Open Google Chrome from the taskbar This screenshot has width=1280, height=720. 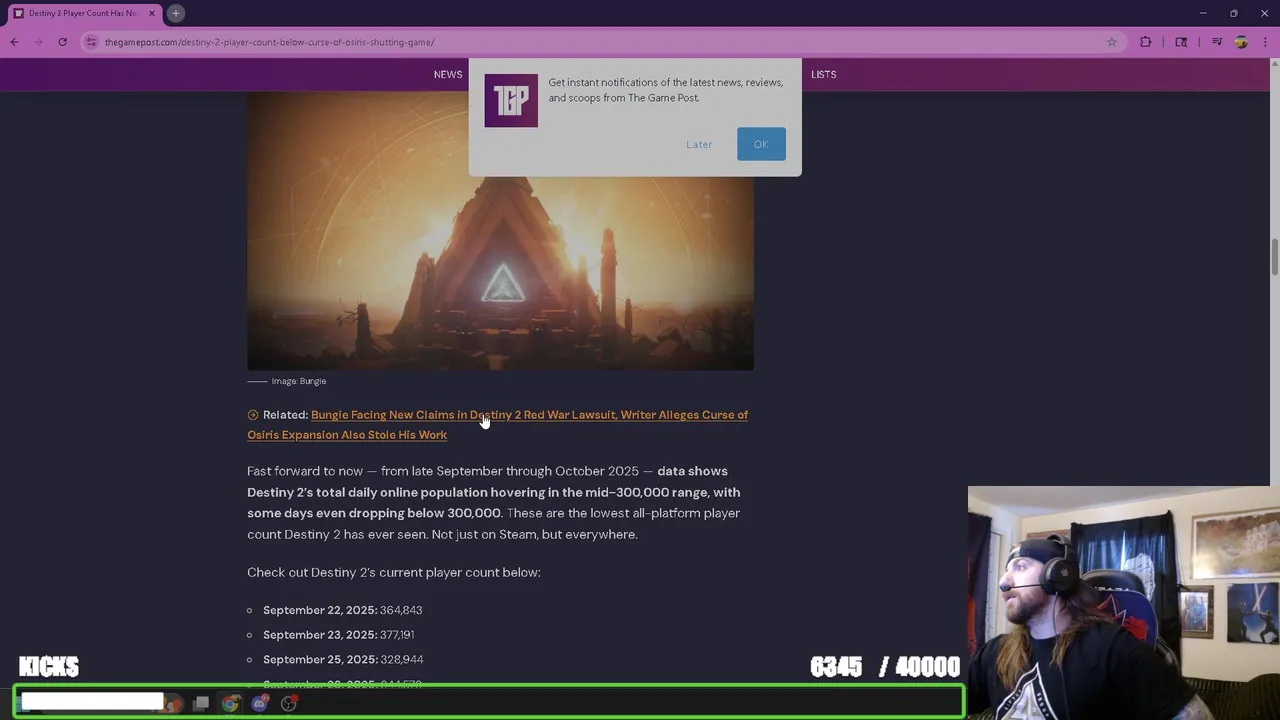tap(231, 703)
